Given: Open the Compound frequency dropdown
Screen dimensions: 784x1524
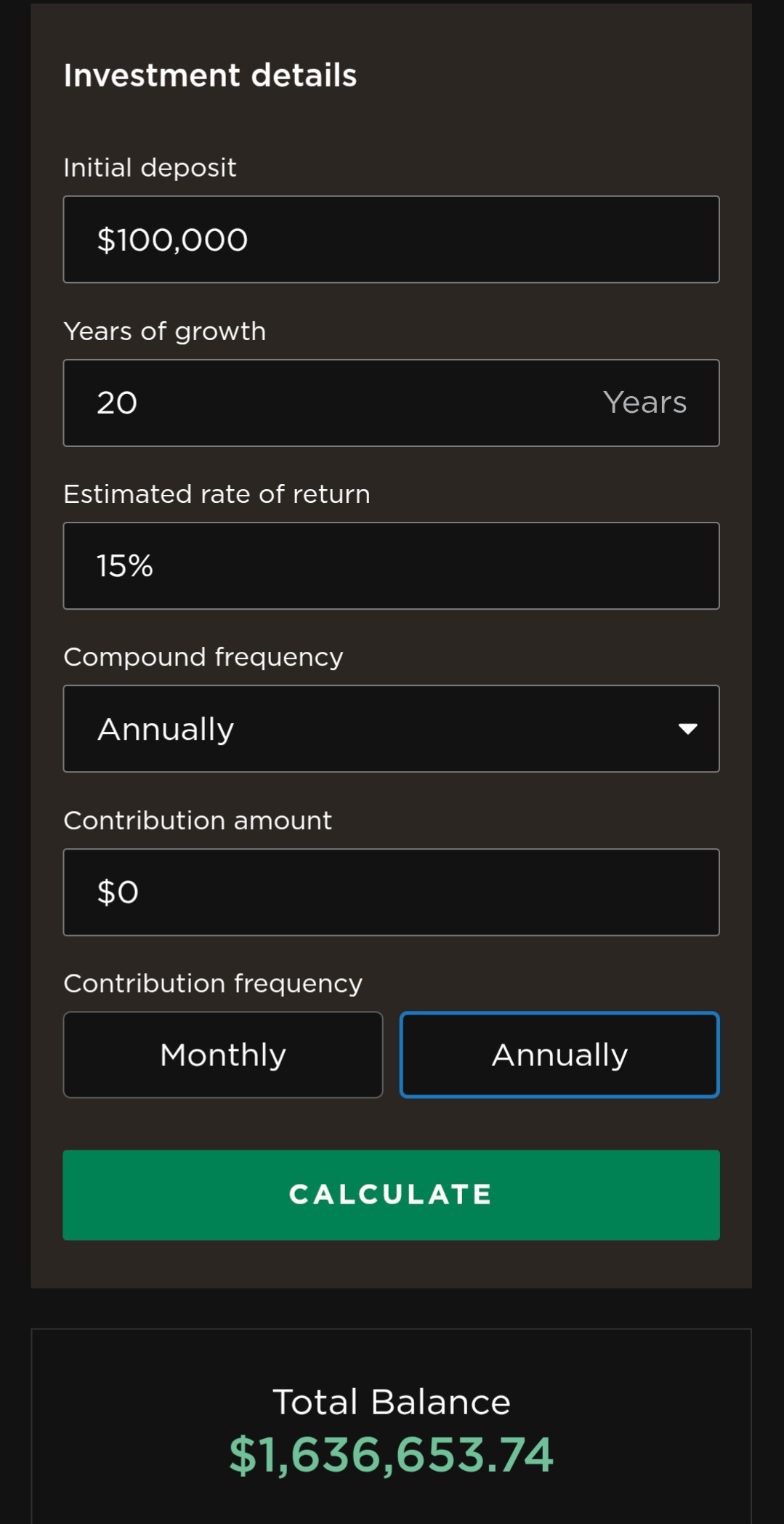Looking at the screenshot, I should click(391, 728).
